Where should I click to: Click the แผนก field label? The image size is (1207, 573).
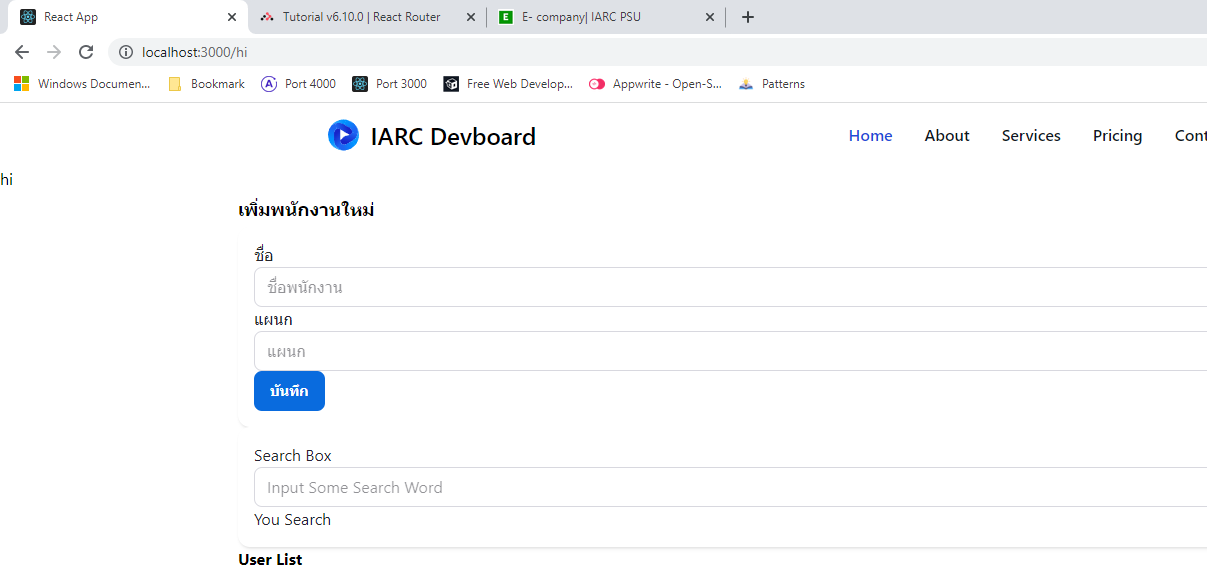(273, 320)
